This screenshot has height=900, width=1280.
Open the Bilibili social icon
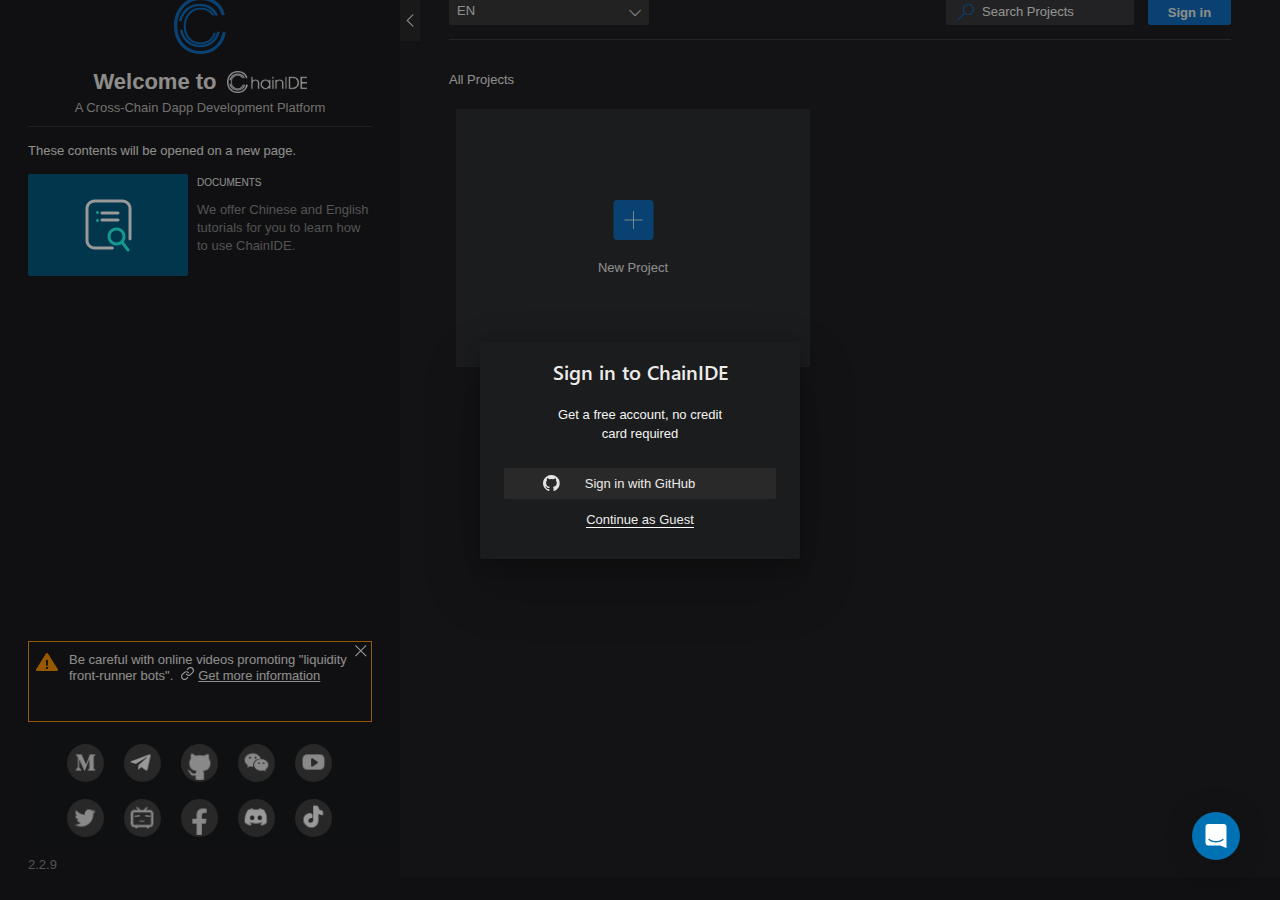(142, 818)
